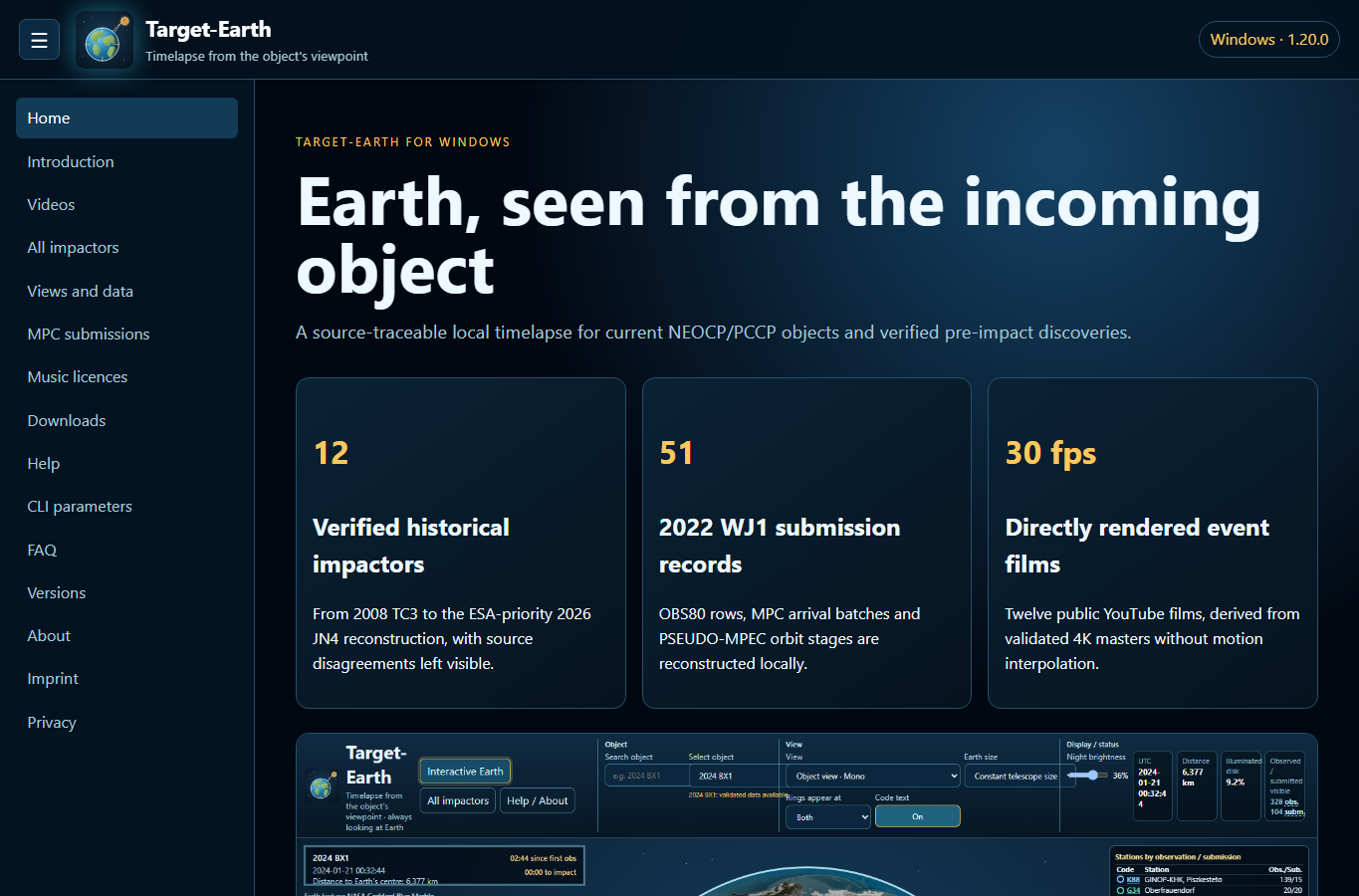Open CLI parameters page
Image resolution: width=1359 pixels, height=896 pixels.
126,506
